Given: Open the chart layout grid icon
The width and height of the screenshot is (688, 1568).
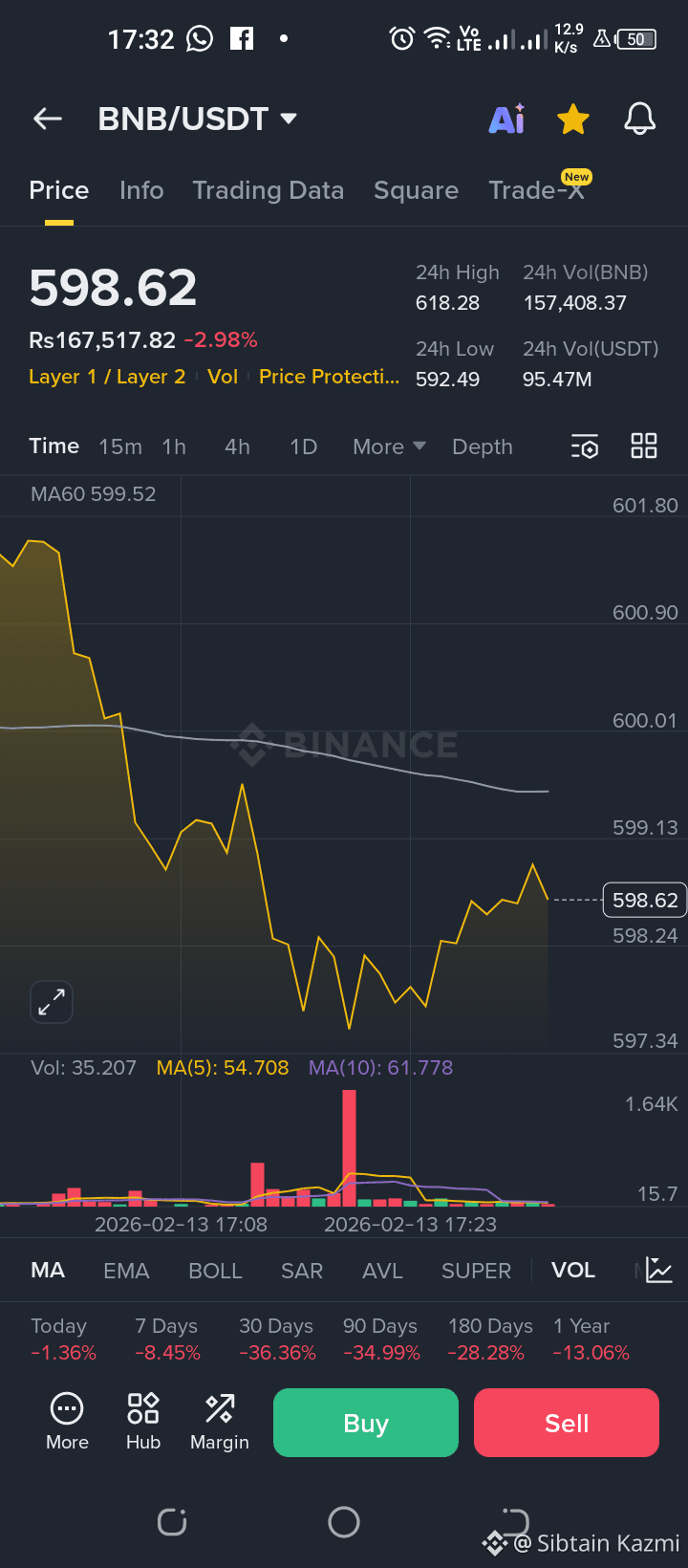Looking at the screenshot, I should pos(644,446).
